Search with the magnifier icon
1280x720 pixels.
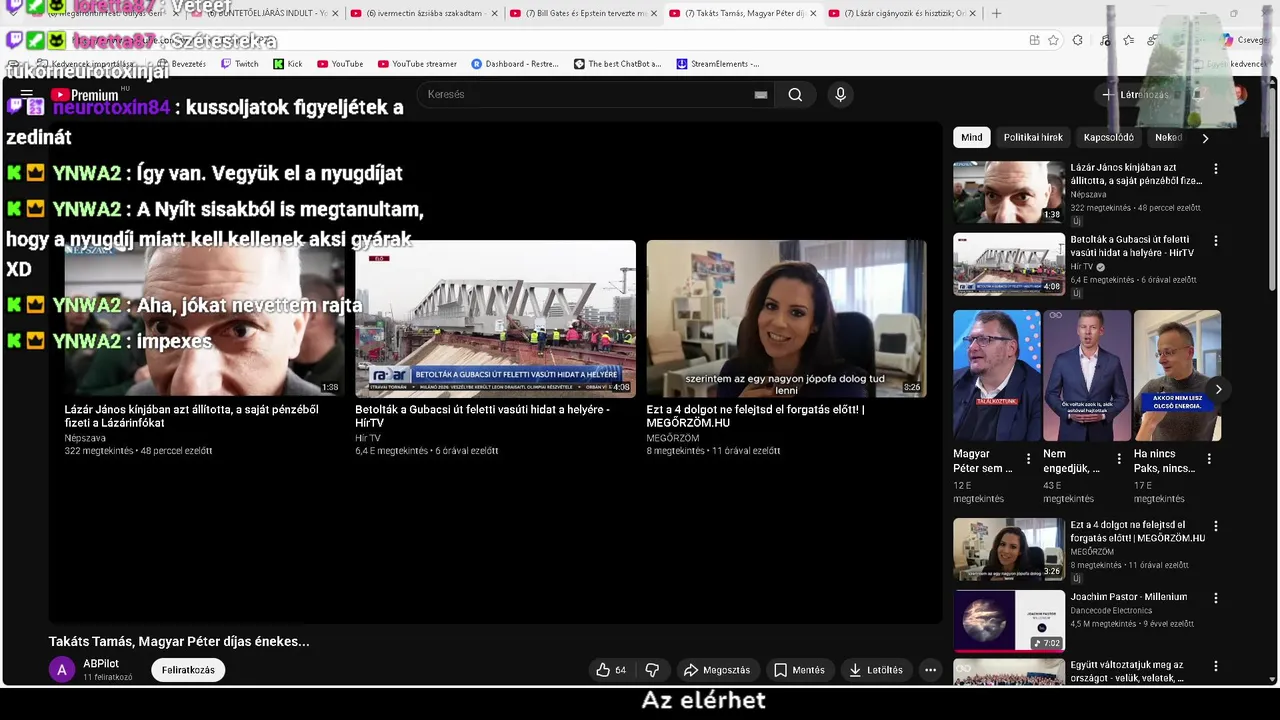795,94
